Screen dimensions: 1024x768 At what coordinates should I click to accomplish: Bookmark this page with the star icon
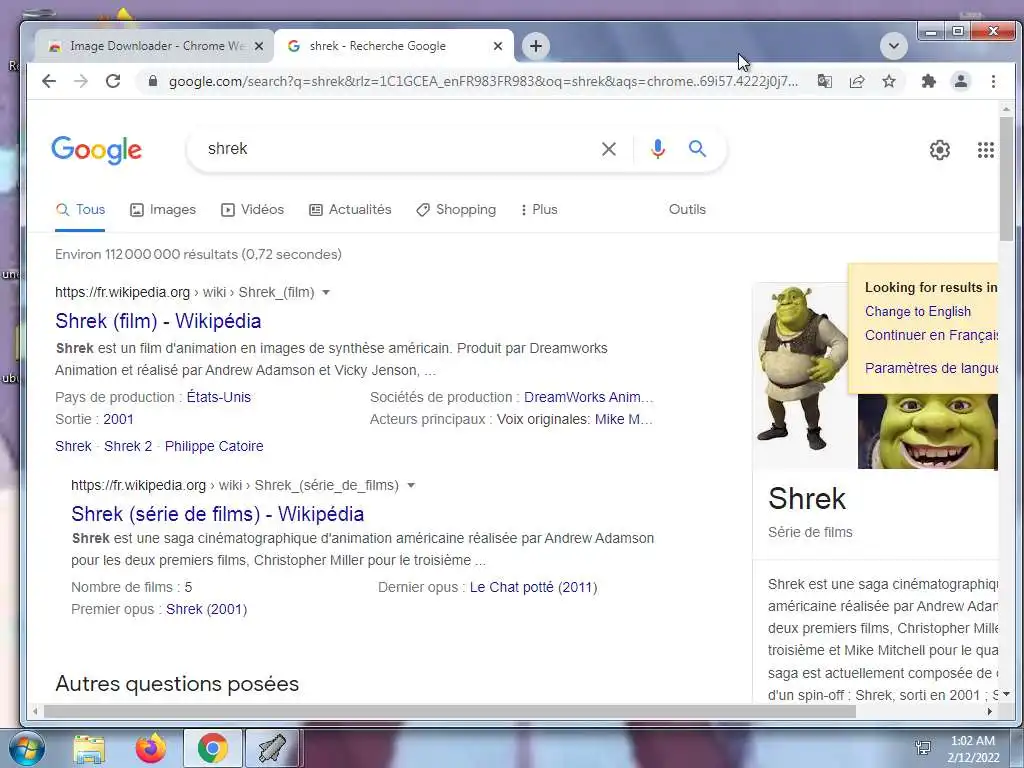coord(889,81)
